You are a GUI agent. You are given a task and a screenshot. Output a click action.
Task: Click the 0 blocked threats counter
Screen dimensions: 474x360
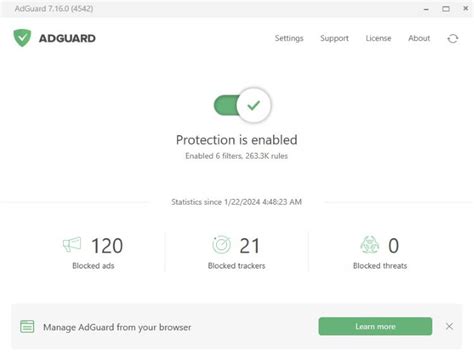tap(394, 246)
